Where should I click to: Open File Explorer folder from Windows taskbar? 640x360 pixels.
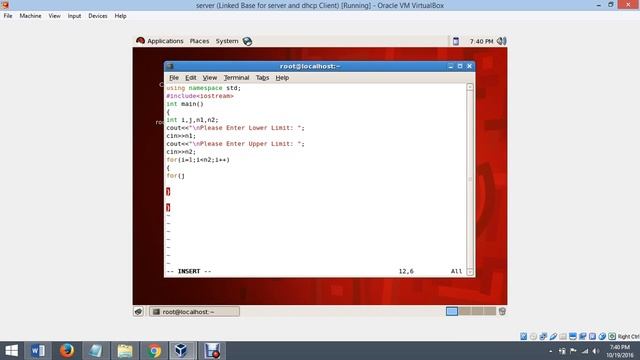(x=125, y=351)
